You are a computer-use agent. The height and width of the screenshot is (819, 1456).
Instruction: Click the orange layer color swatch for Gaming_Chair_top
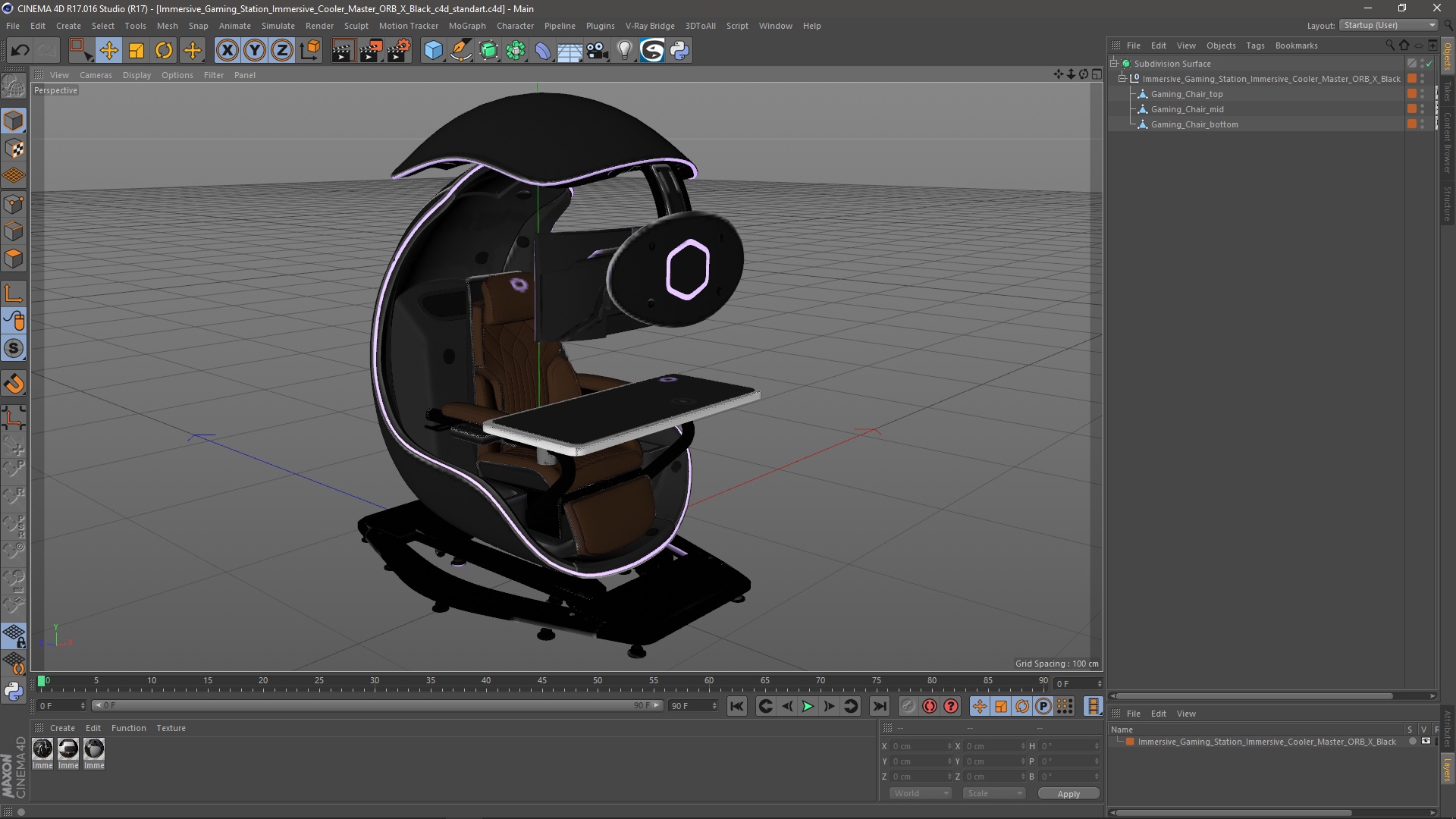[x=1412, y=94]
